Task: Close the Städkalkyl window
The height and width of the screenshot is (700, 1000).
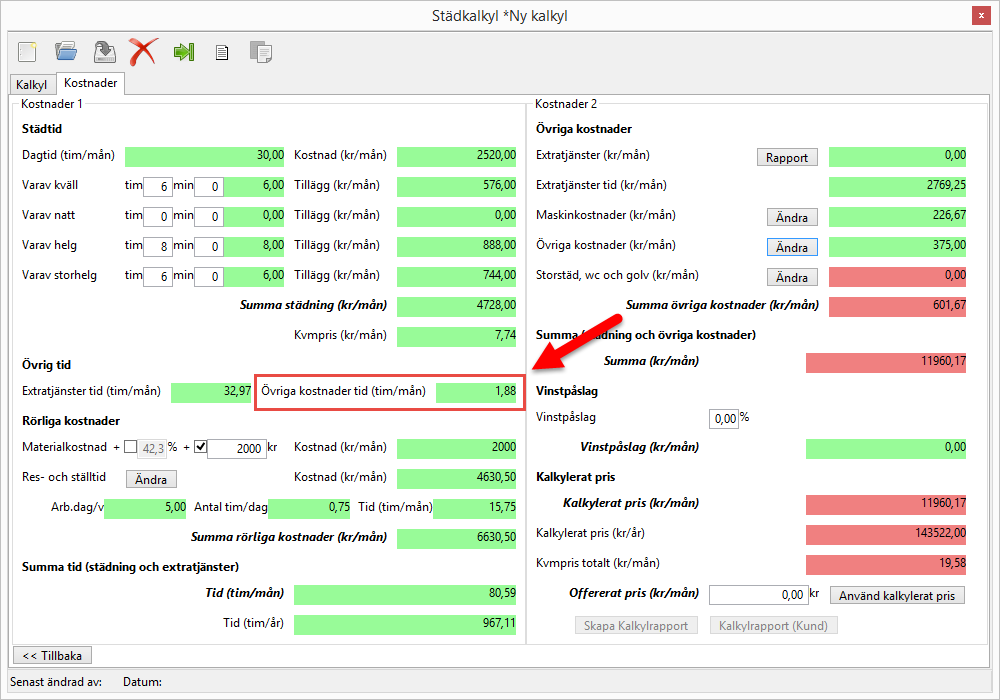Action: point(980,15)
